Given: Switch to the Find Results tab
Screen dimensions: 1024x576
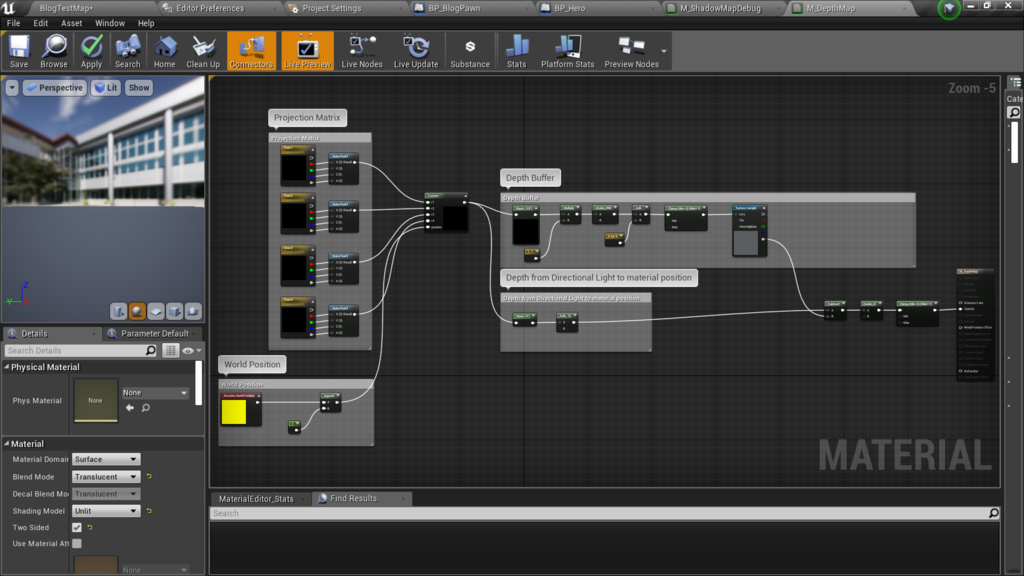Looking at the screenshot, I should 353,498.
